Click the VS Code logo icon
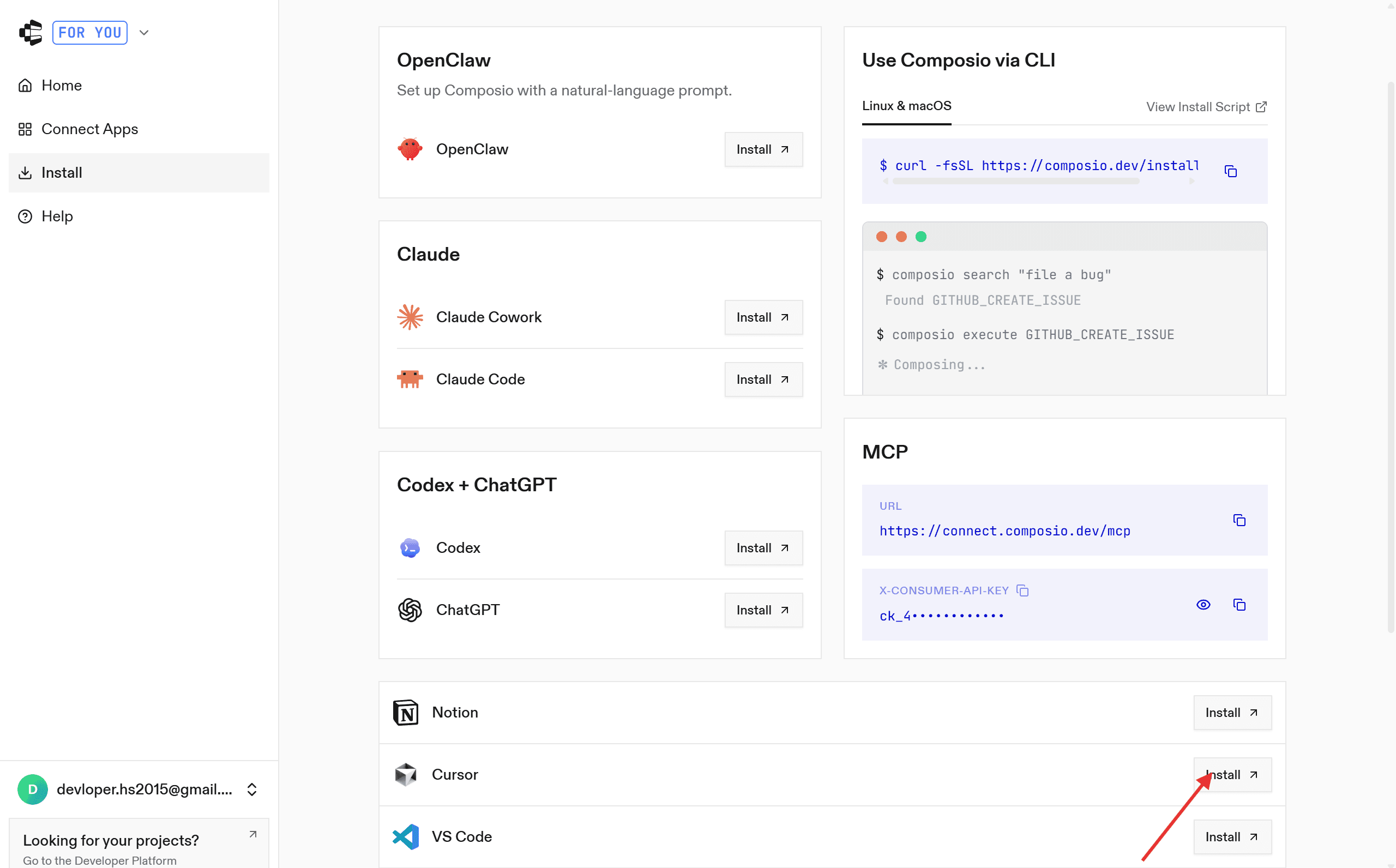The height and width of the screenshot is (868, 1396). 406,836
